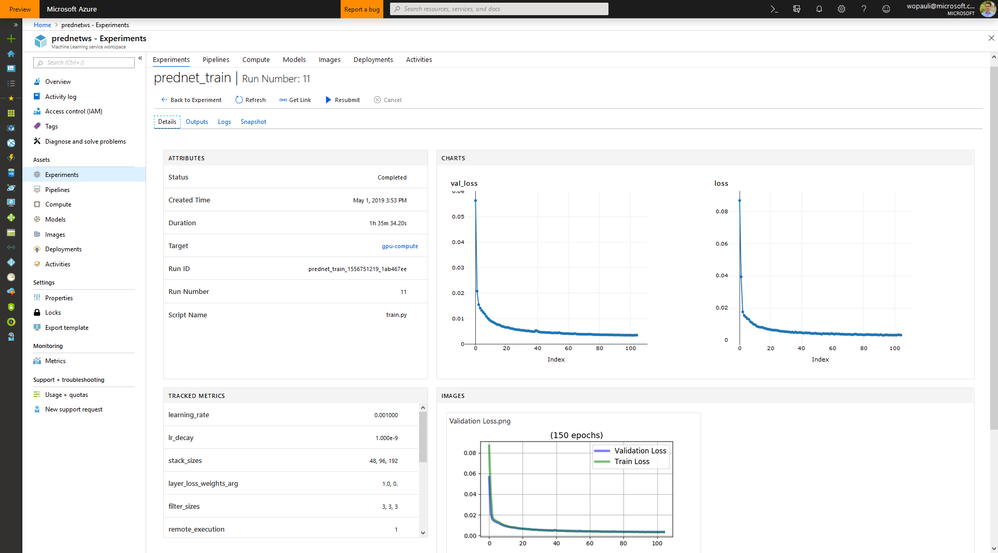The height and width of the screenshot is (553, 998).
Task: Open Access control (IAM) item
Action: (x=73, y=111)
